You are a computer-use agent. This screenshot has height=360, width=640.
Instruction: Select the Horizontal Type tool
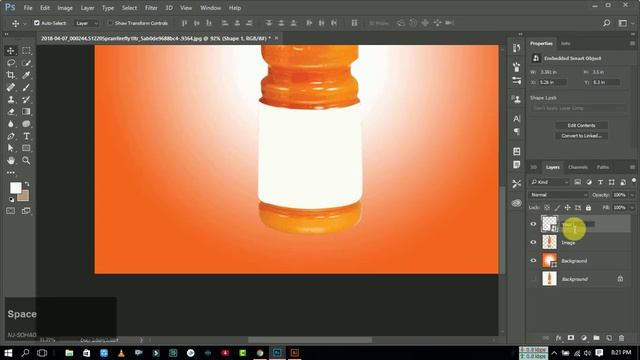tap(26, 136)
